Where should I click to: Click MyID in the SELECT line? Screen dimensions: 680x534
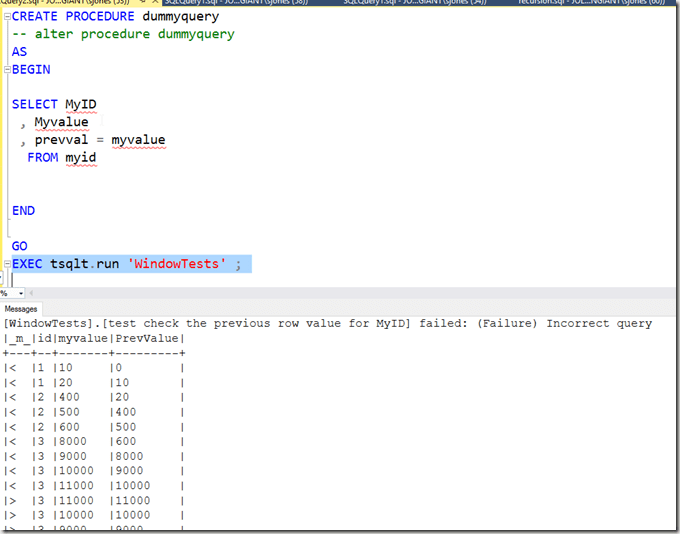81,104
